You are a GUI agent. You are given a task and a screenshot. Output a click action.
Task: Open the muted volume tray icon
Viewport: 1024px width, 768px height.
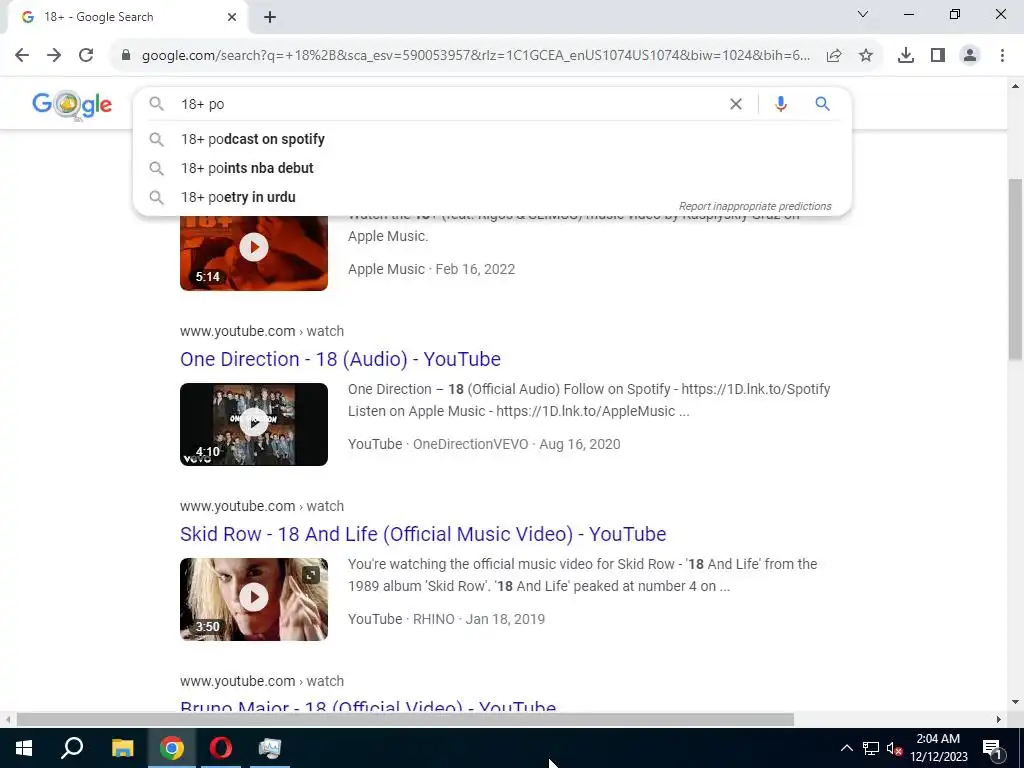[x=895, y=748]
